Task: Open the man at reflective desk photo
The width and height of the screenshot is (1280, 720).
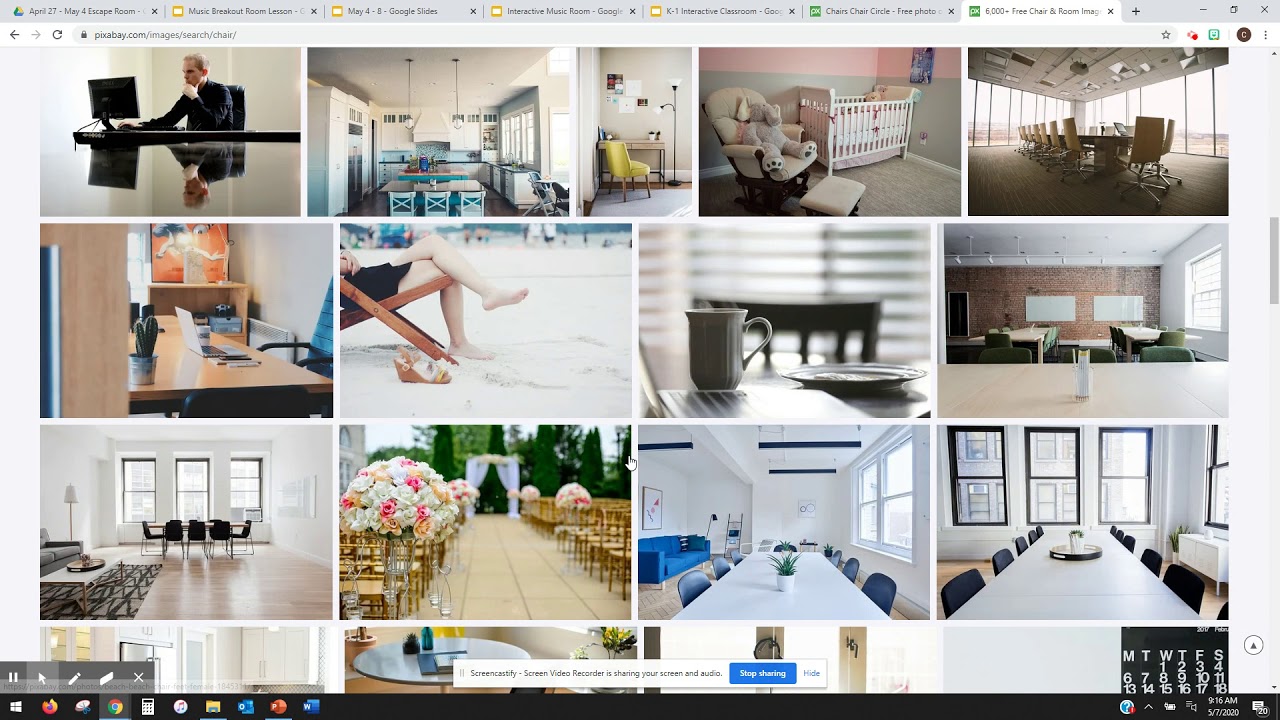Action: [170, 131]
